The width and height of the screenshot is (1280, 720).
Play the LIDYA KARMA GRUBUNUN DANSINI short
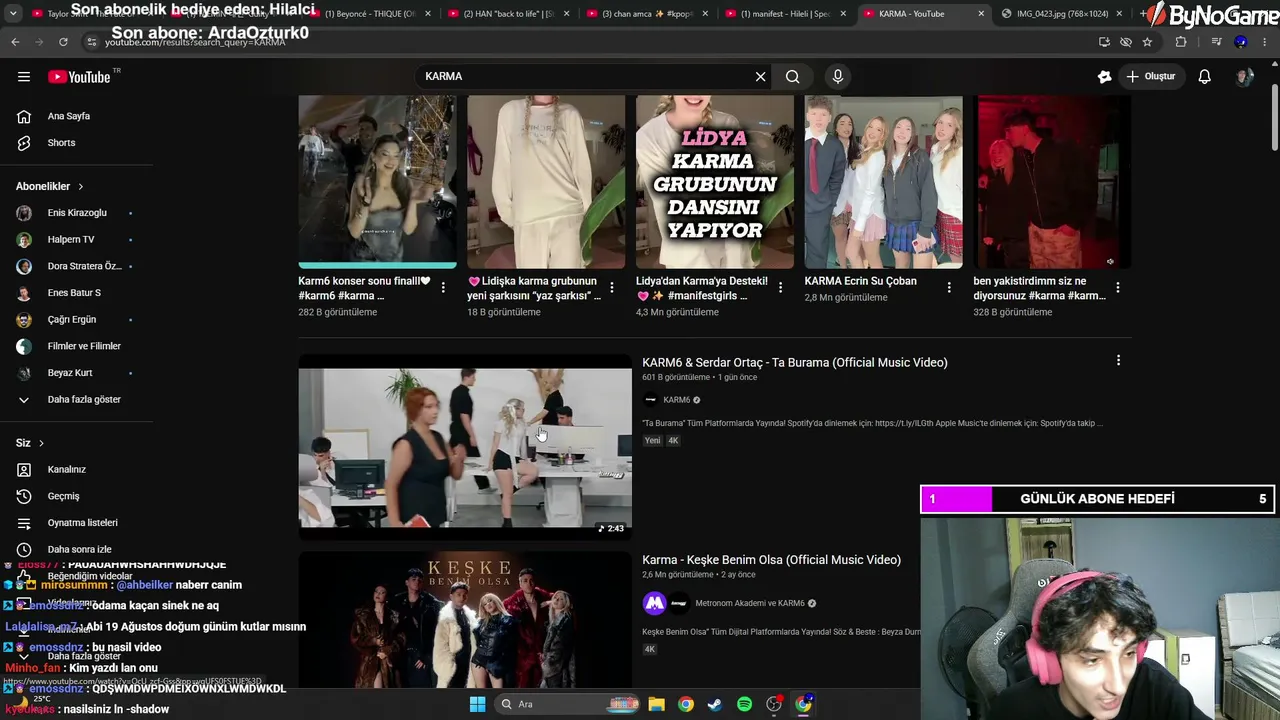pos(715,182)
